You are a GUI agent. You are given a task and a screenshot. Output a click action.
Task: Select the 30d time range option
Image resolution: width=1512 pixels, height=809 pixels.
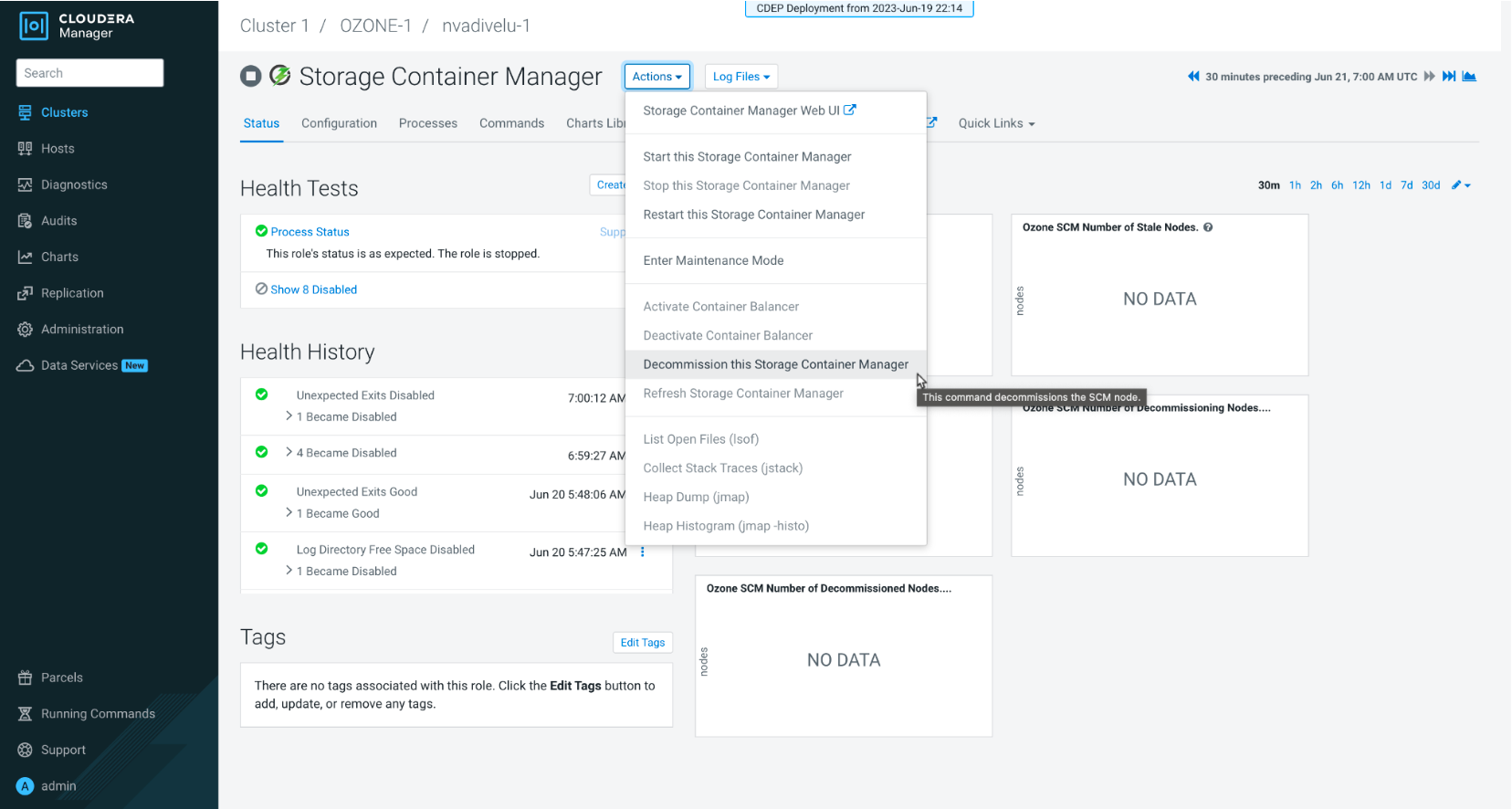[1431, 185]
